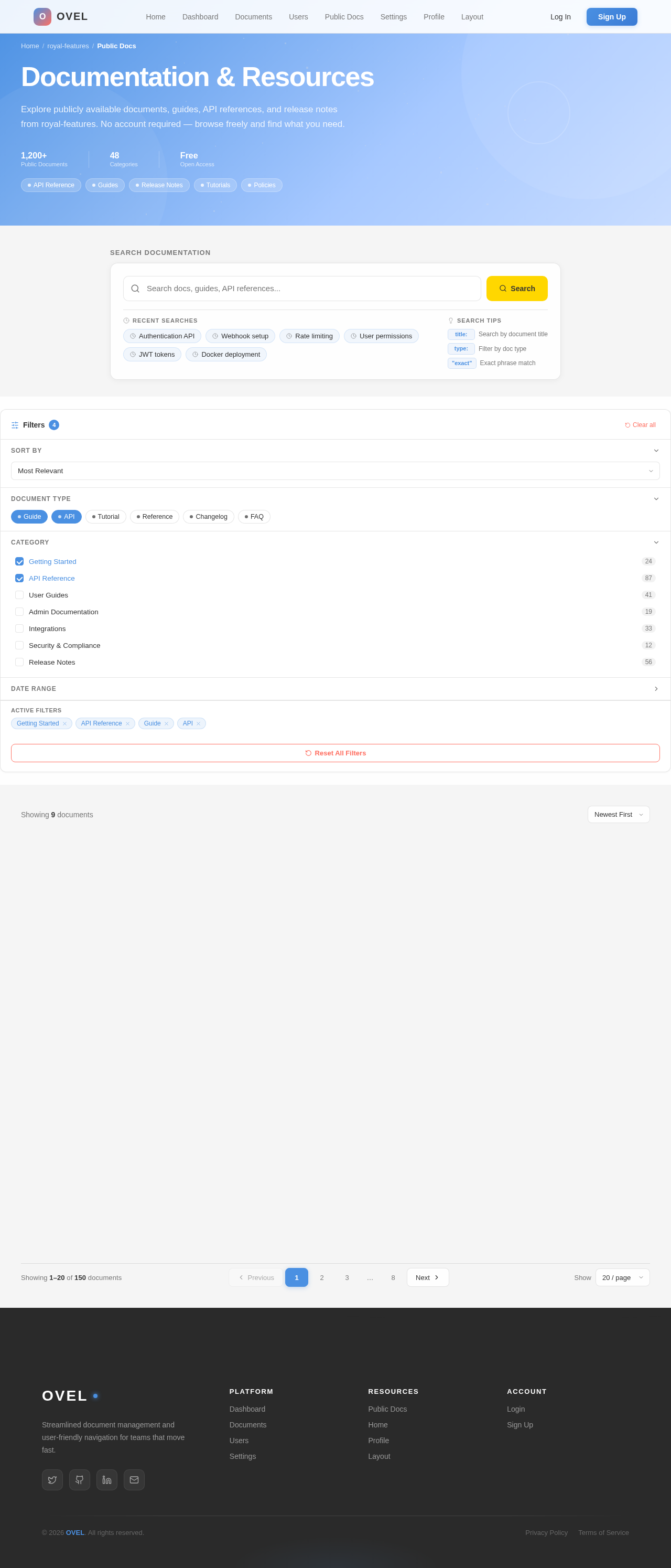
Task: Click the magnifier icon inside search field
Action: [x=135, y=289]
